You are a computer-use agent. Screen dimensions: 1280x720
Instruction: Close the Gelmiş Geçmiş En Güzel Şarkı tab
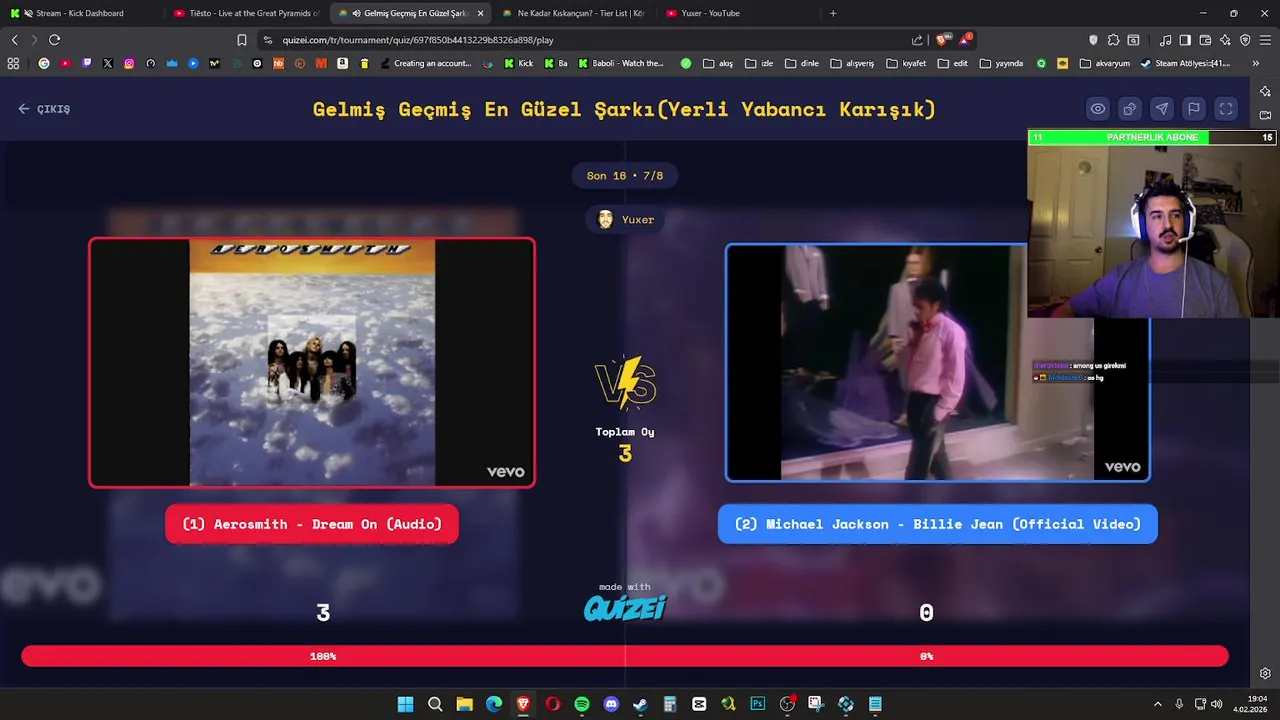[x=480, y=13]
